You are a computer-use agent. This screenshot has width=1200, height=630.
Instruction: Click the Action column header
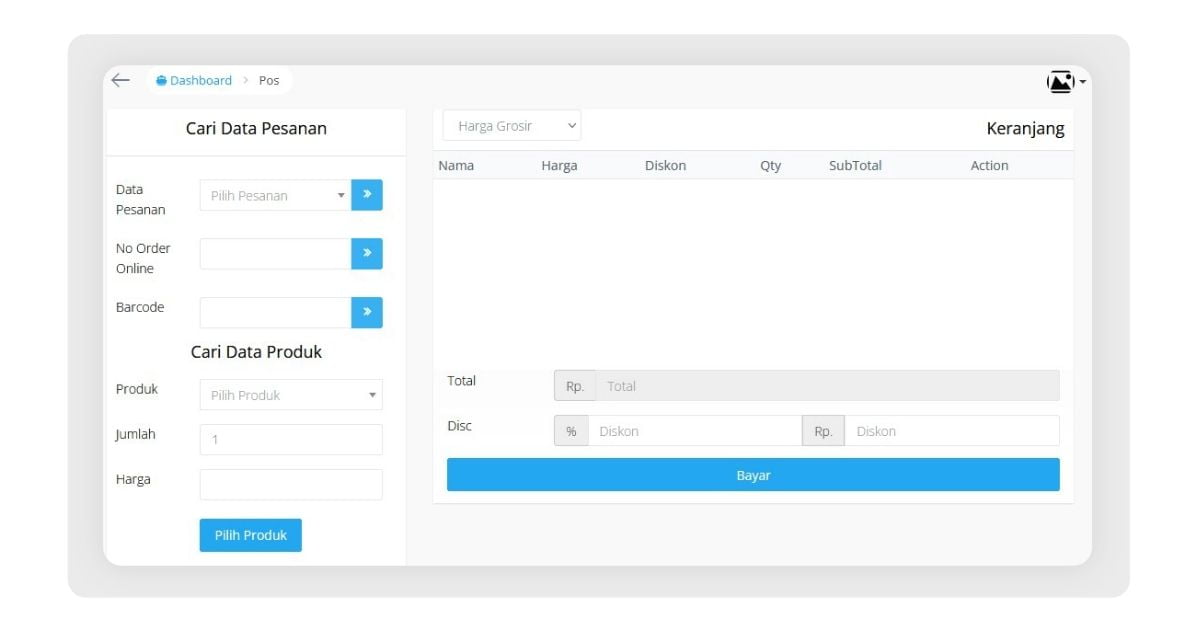point(989,165)
